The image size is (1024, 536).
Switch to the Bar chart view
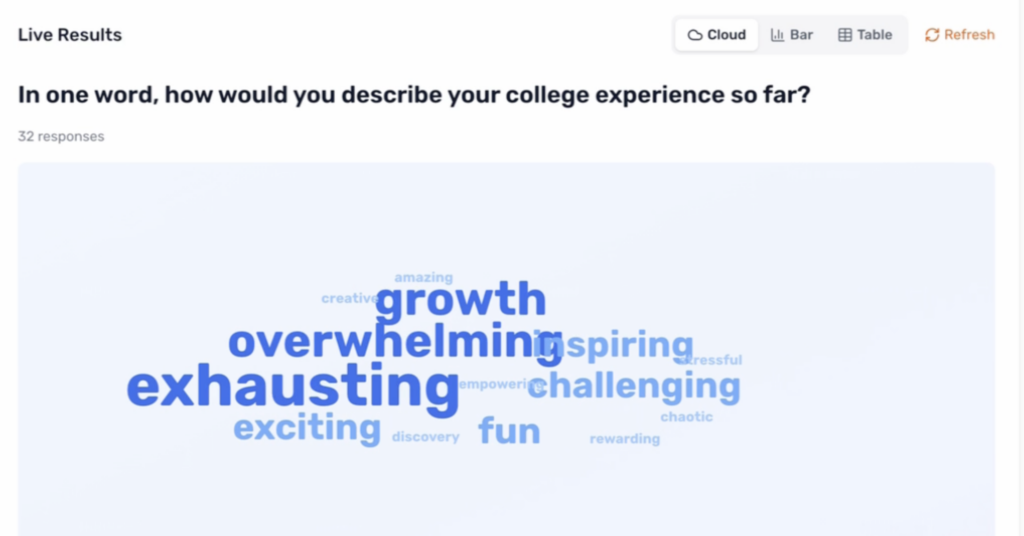792,35
